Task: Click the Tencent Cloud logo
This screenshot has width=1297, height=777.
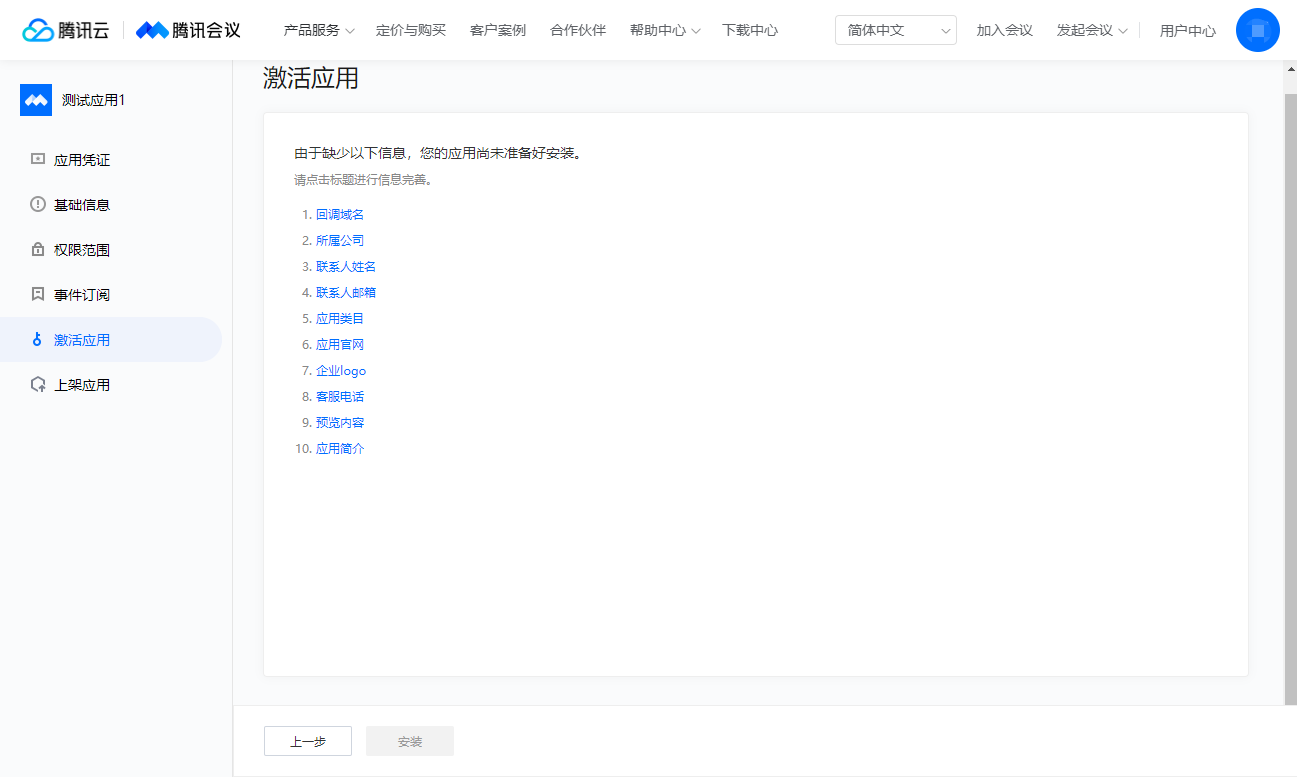Action: click(x=65, y=30)
